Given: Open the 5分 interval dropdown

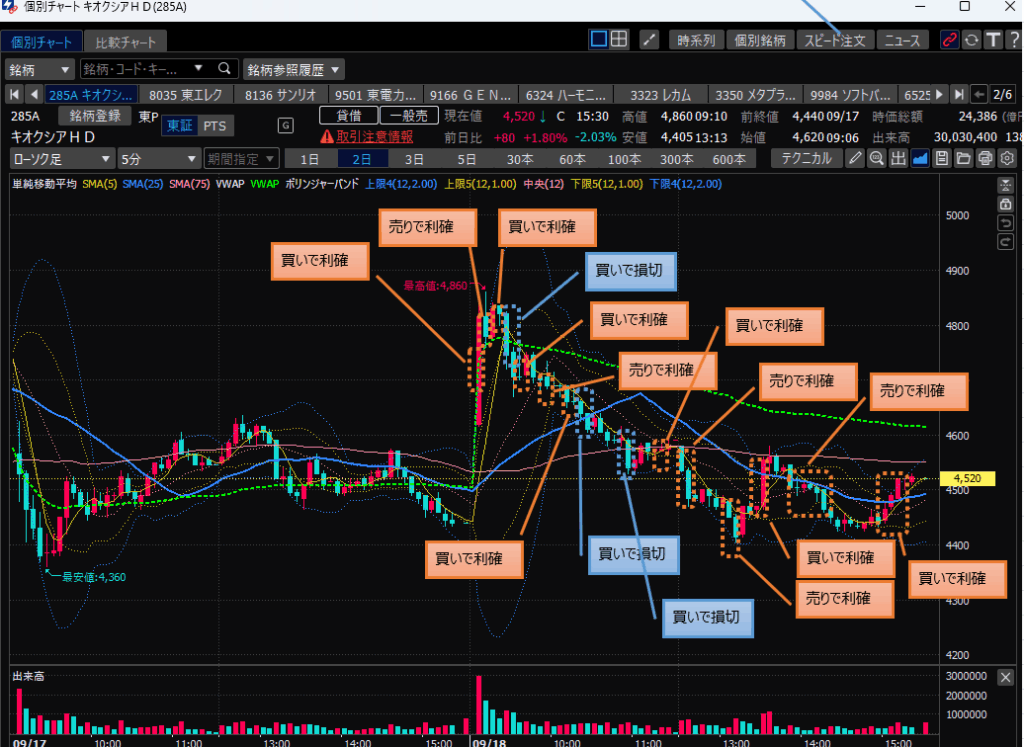Looking at the screenshot, I should [157, 158].
